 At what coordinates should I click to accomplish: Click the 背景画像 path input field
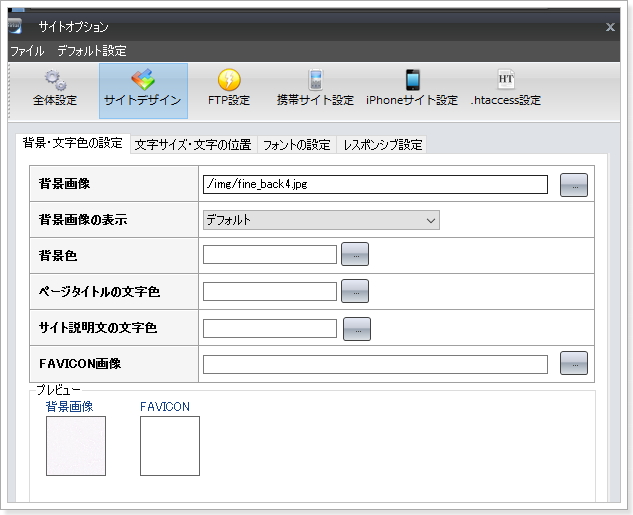pyautogui.click(x=375, y=184)
